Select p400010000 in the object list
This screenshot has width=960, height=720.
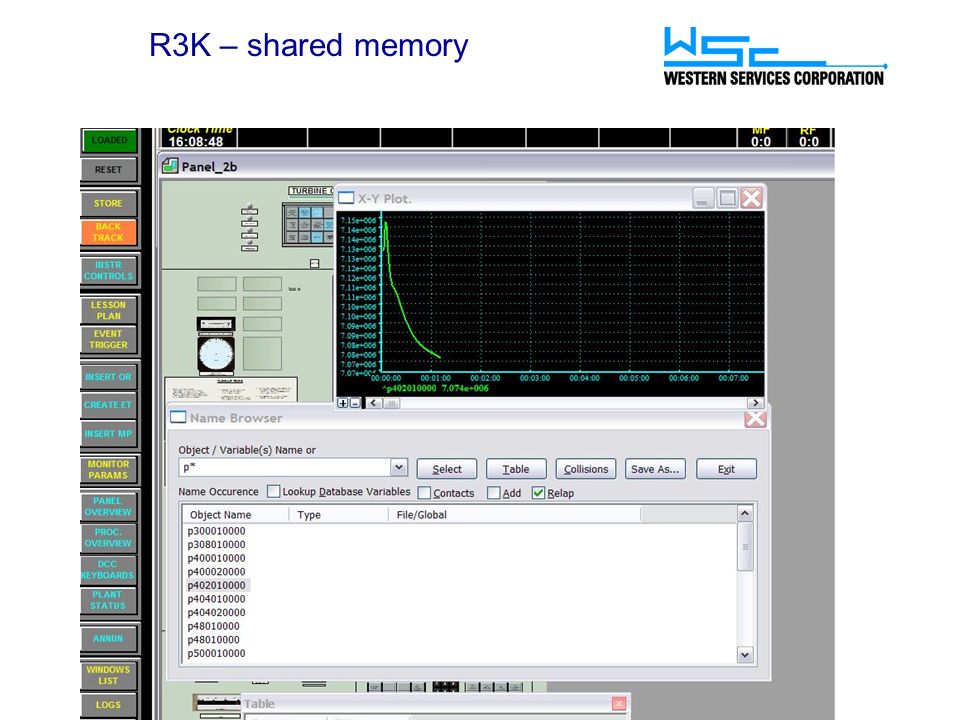216,558
